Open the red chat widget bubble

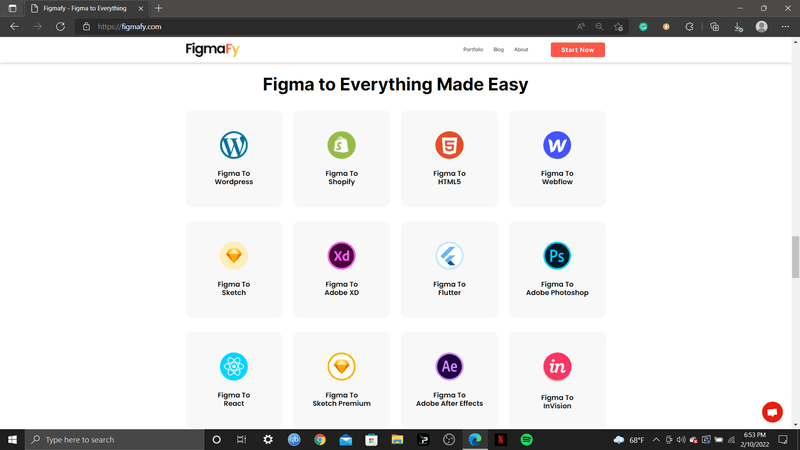coord(772,412)
